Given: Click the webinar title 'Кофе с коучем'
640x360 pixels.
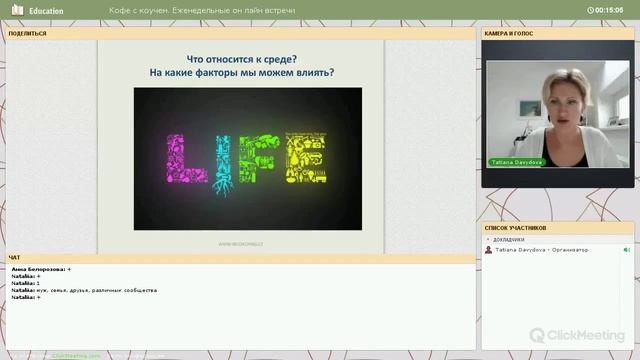Looking at the screenshot, I should (x=202, y=11).
